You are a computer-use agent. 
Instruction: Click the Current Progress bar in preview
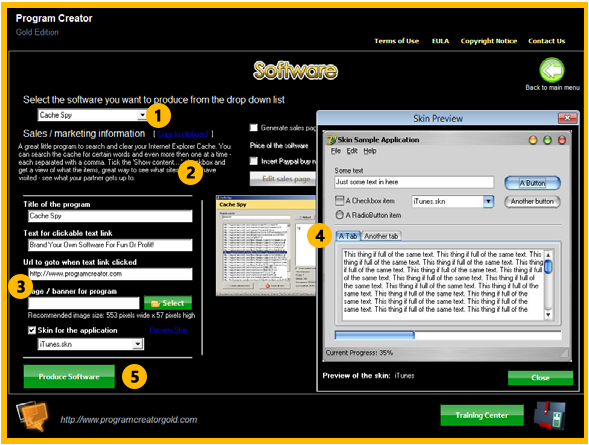click(448, 335)
